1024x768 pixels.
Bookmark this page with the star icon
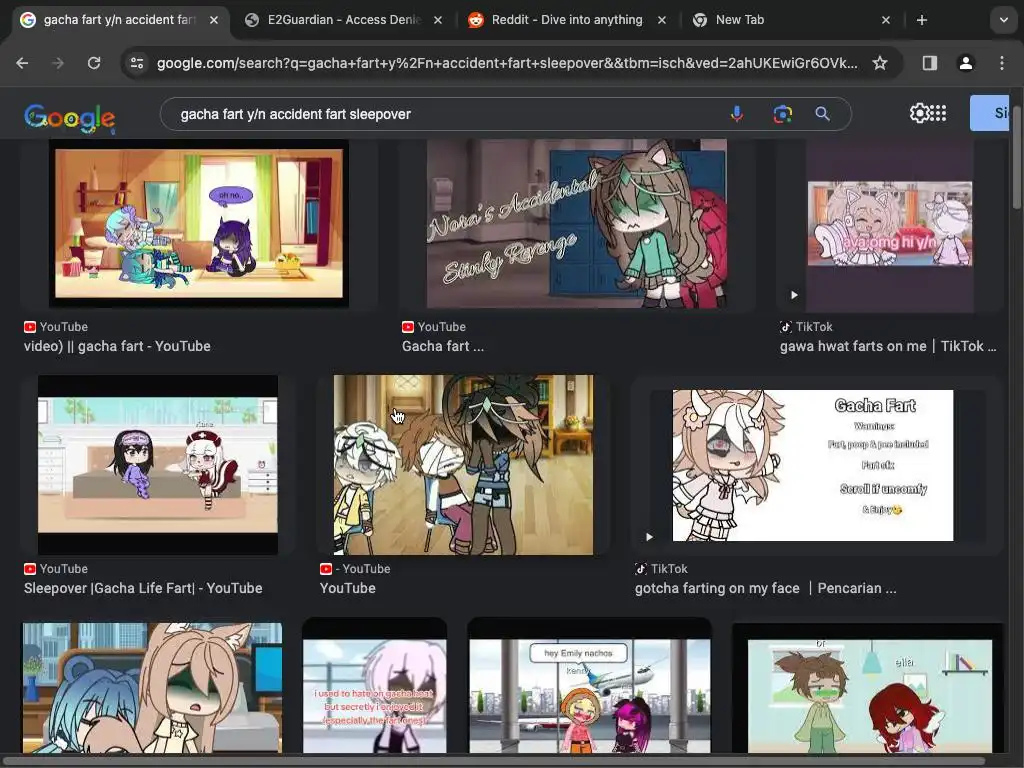880,63
